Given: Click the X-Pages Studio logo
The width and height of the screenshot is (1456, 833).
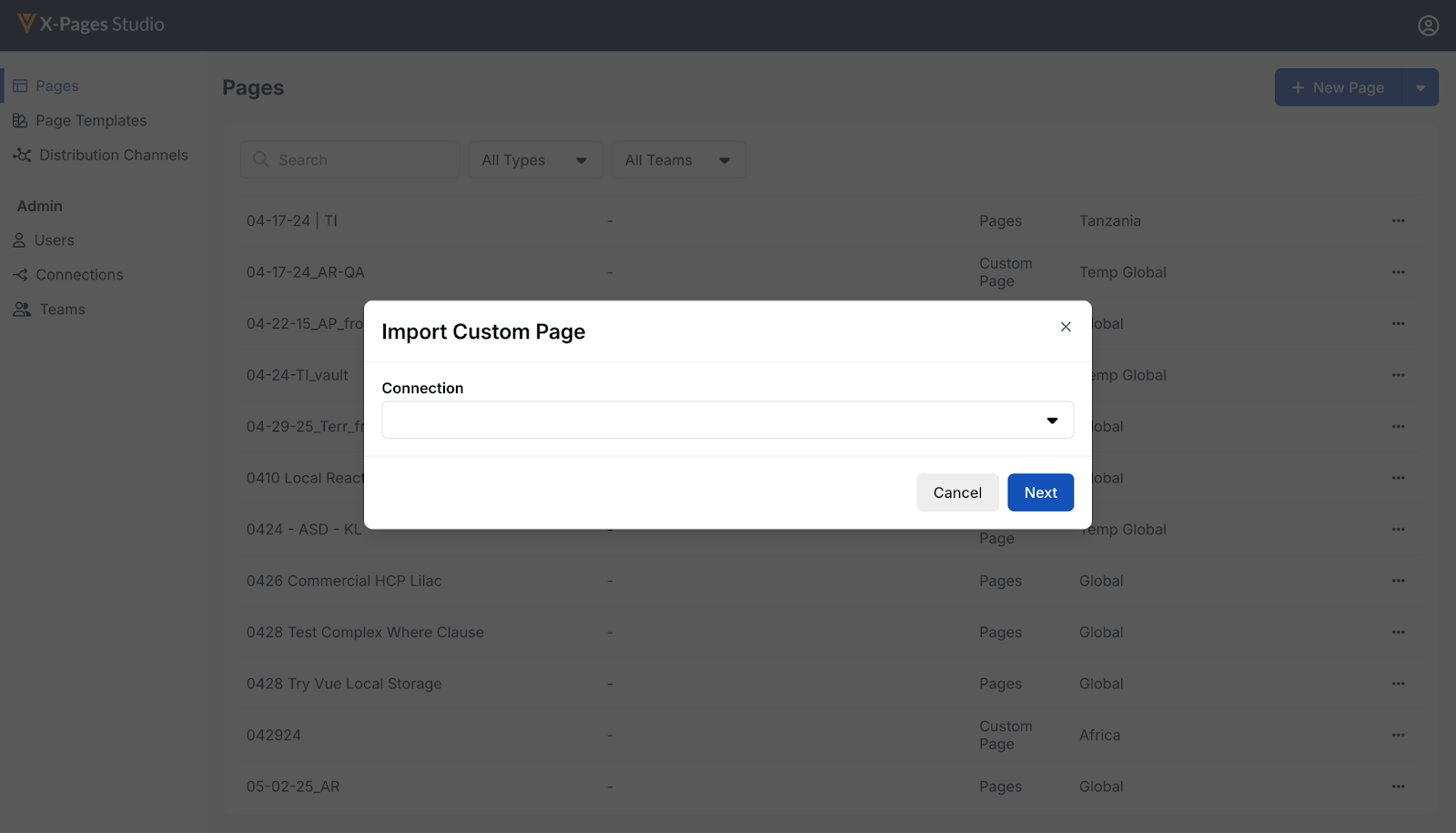Looking at the screenshot, I should click(90, 25).
